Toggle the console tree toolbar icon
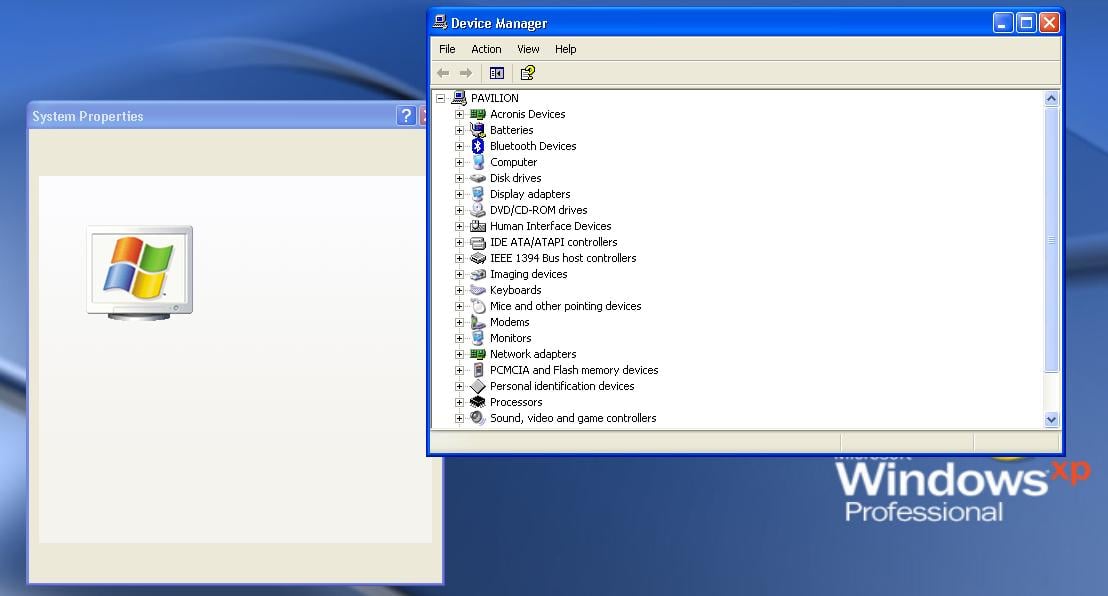The height and width of the screenshot is (596, 1108). [497, 73]
